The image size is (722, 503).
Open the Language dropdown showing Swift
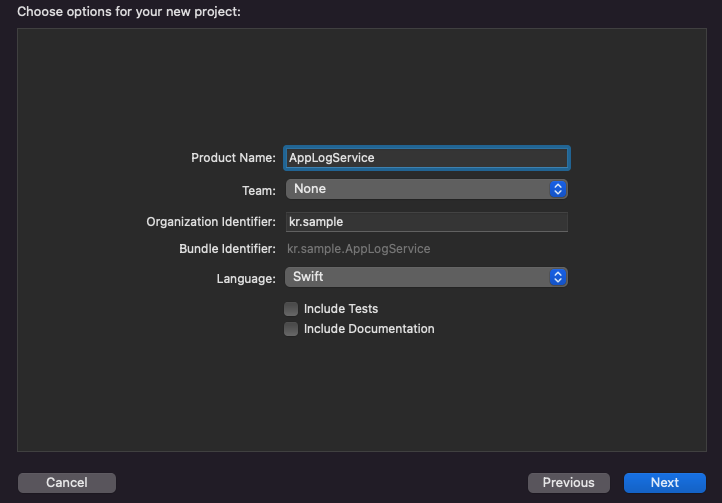click(x=418, y=277)
